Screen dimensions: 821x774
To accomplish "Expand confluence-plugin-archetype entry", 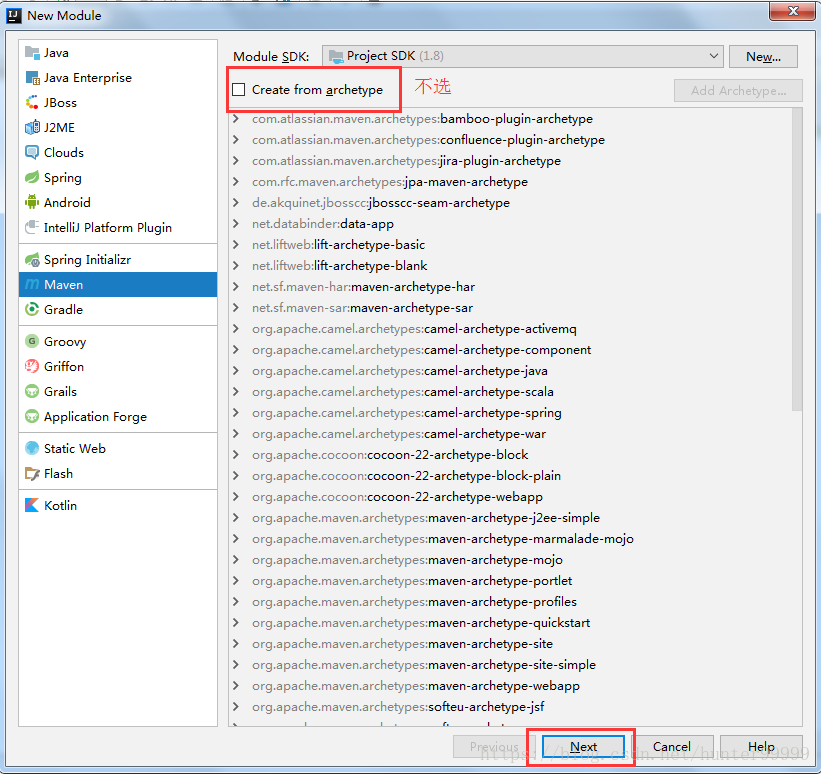I will pos(236,140).
